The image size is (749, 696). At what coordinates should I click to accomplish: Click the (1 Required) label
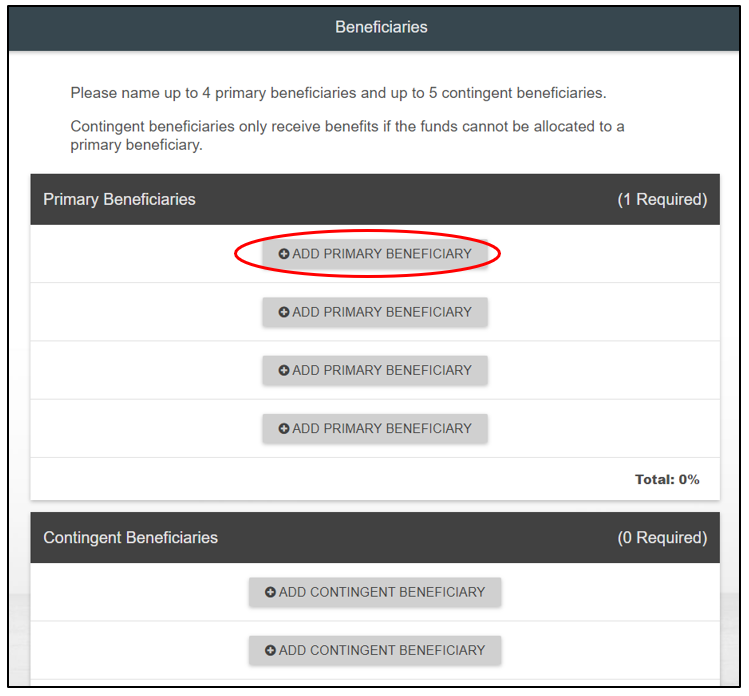point(662,199)
